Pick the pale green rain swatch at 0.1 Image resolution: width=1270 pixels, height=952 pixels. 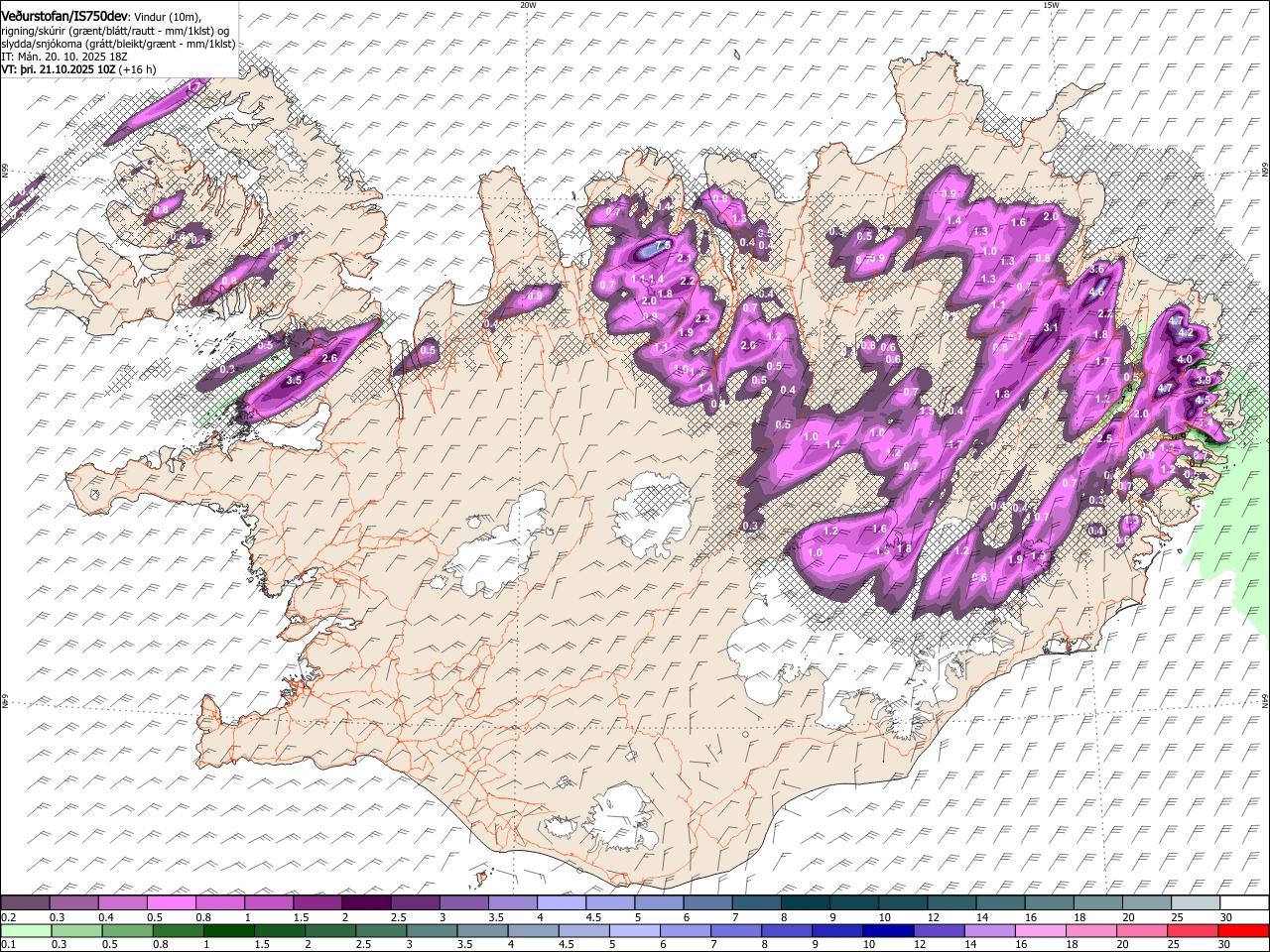coord(26,930)
